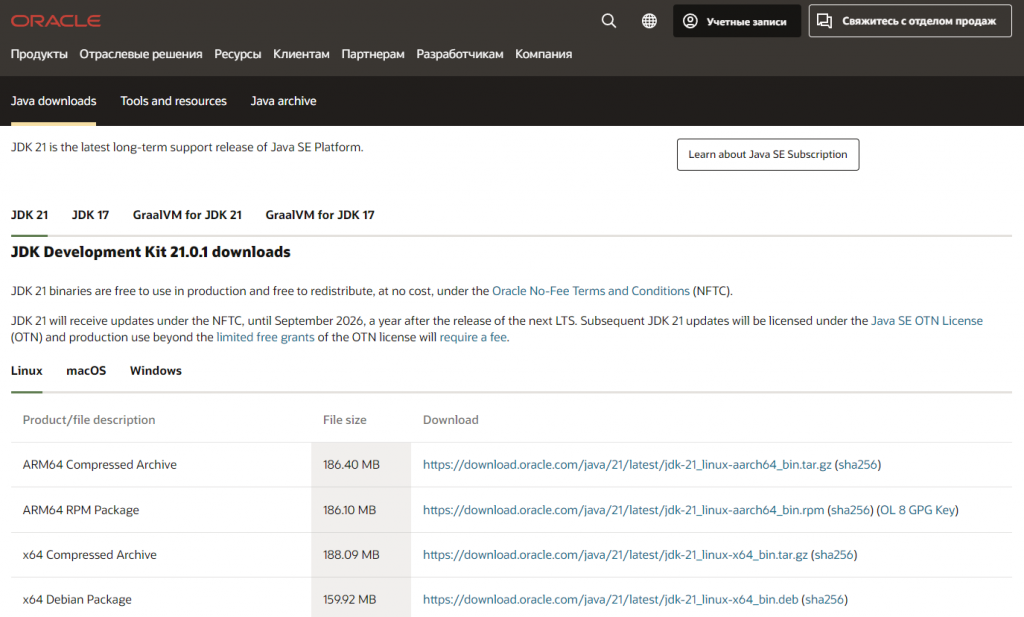Click the ARM64 Compressed Archive description

click(x=99, y=465)
